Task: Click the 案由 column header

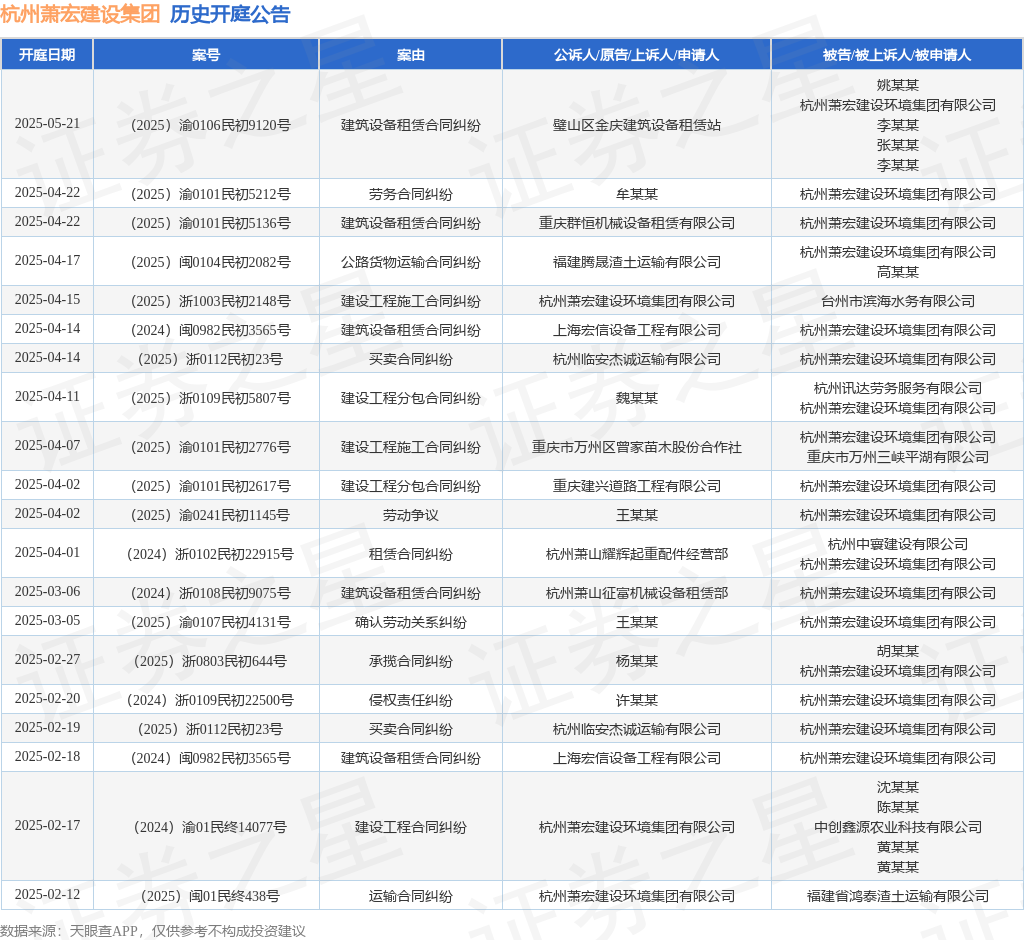Action: coord(410,55)
